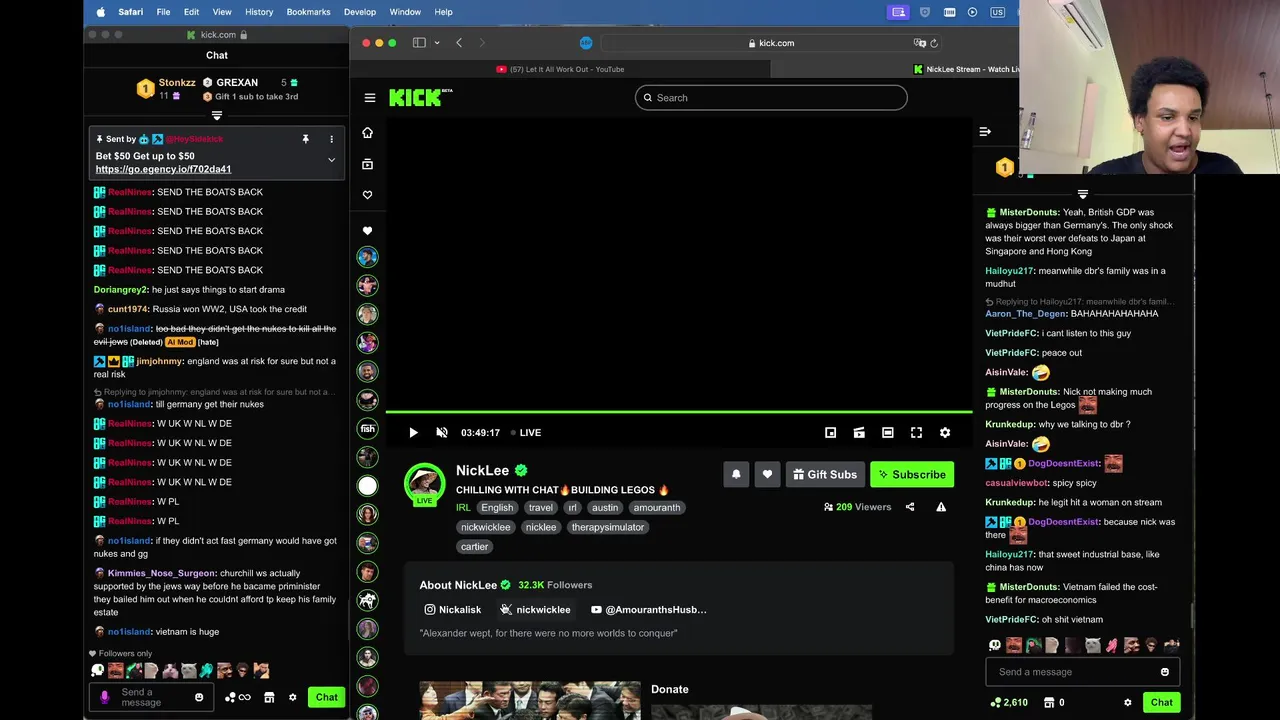Open shop icon in left chat
The height and width of the screenshot is (720, 1280).
point(269,698)
